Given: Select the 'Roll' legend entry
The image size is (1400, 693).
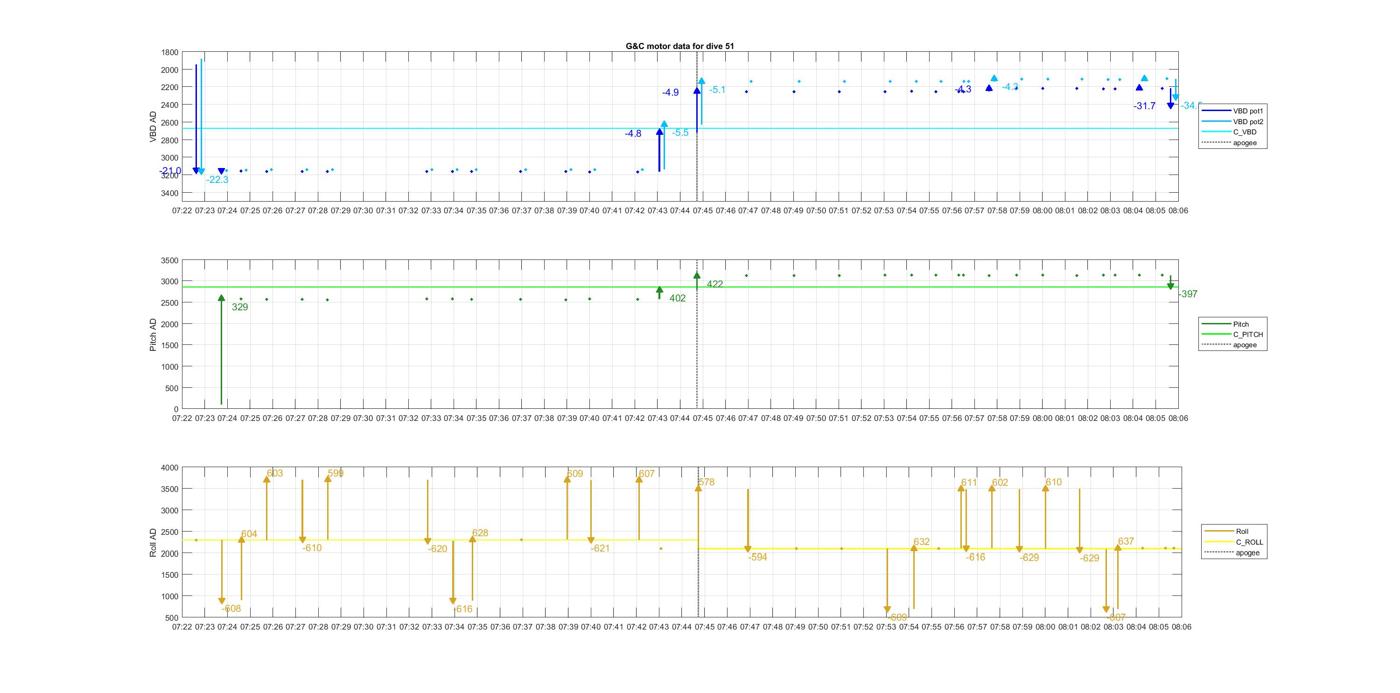Looking at the screenshot, I should (1243, 531).
